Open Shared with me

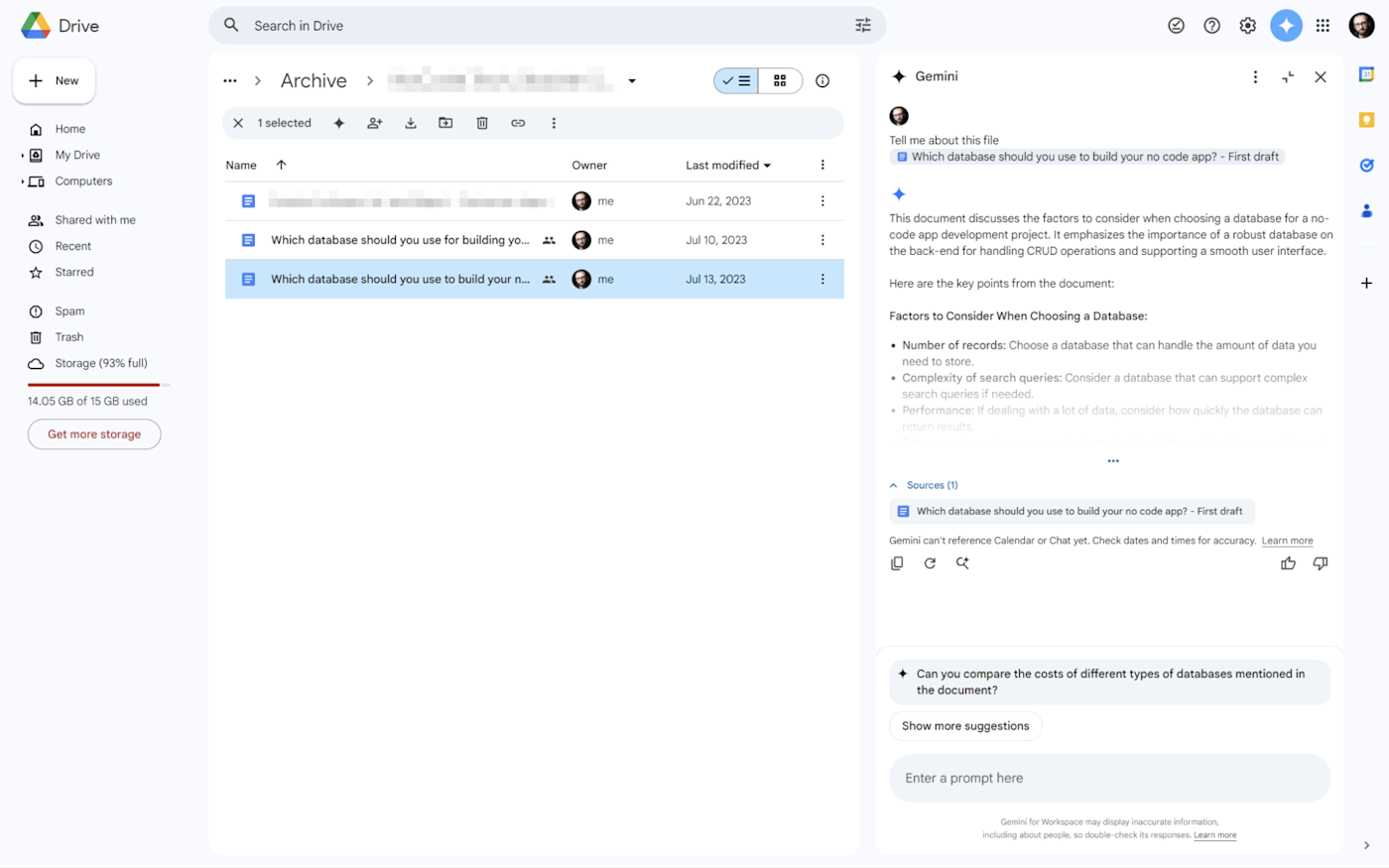pos(95,220)
